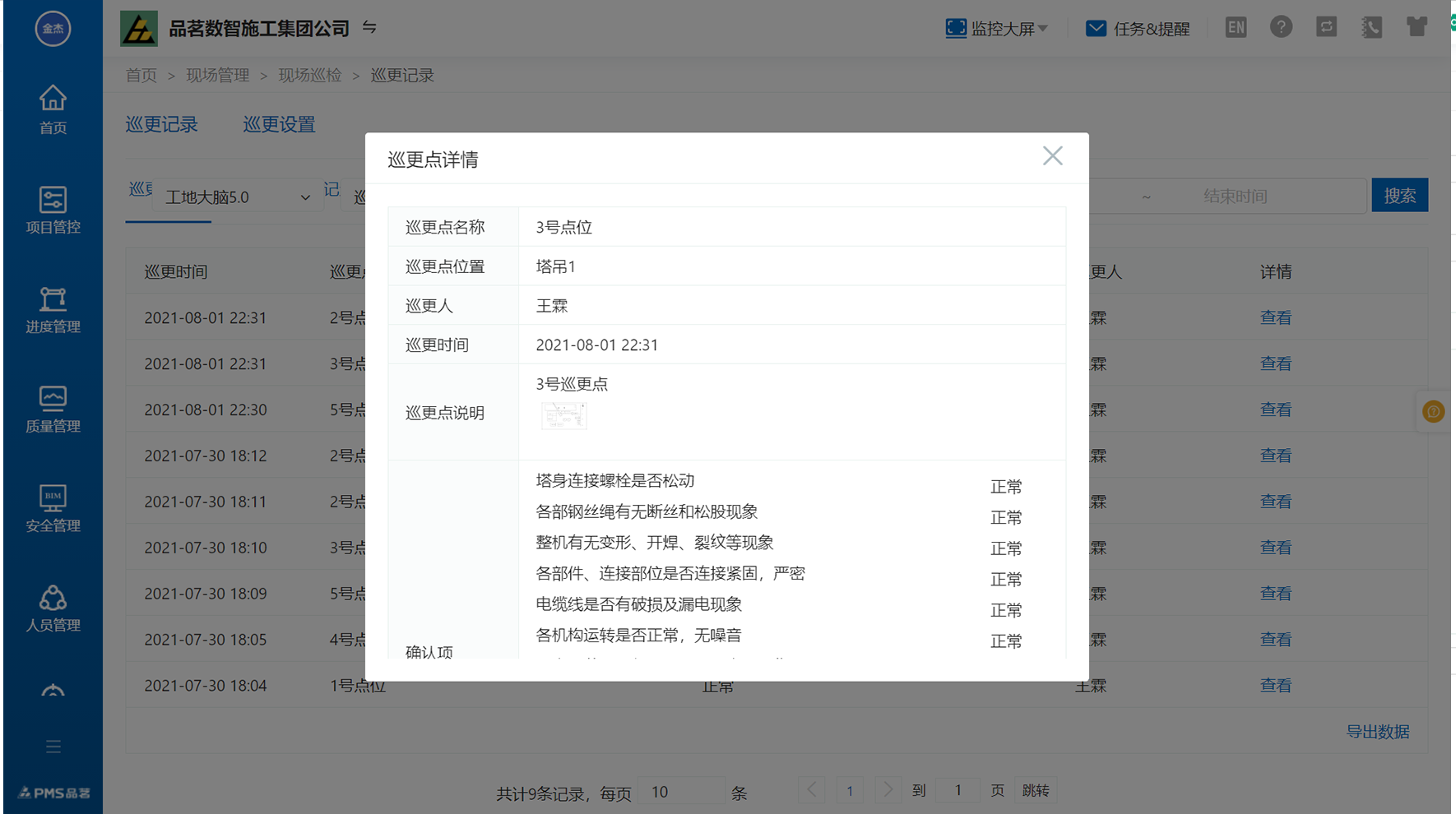This screenshot has width=1456, height=814.
Task: Open 安全管理 BIM icon in sidebar
Action: coord(53,497)
